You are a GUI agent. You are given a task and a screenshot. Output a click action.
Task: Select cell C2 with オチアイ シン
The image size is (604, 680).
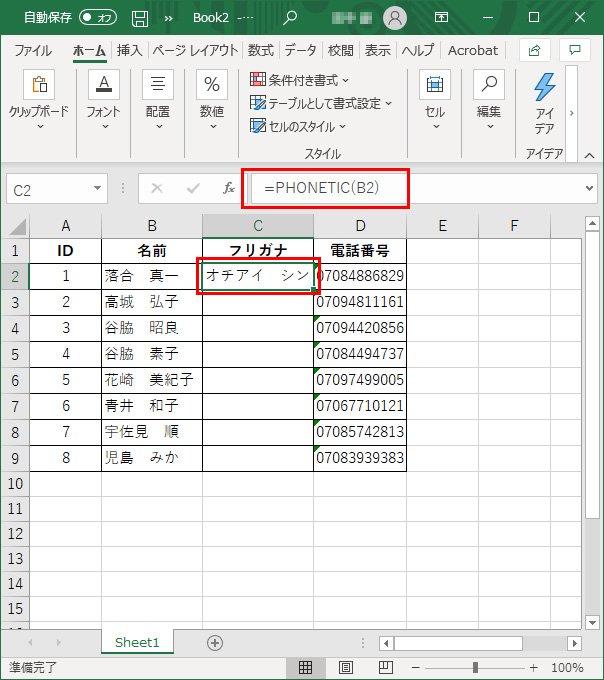tap(258, 276)
